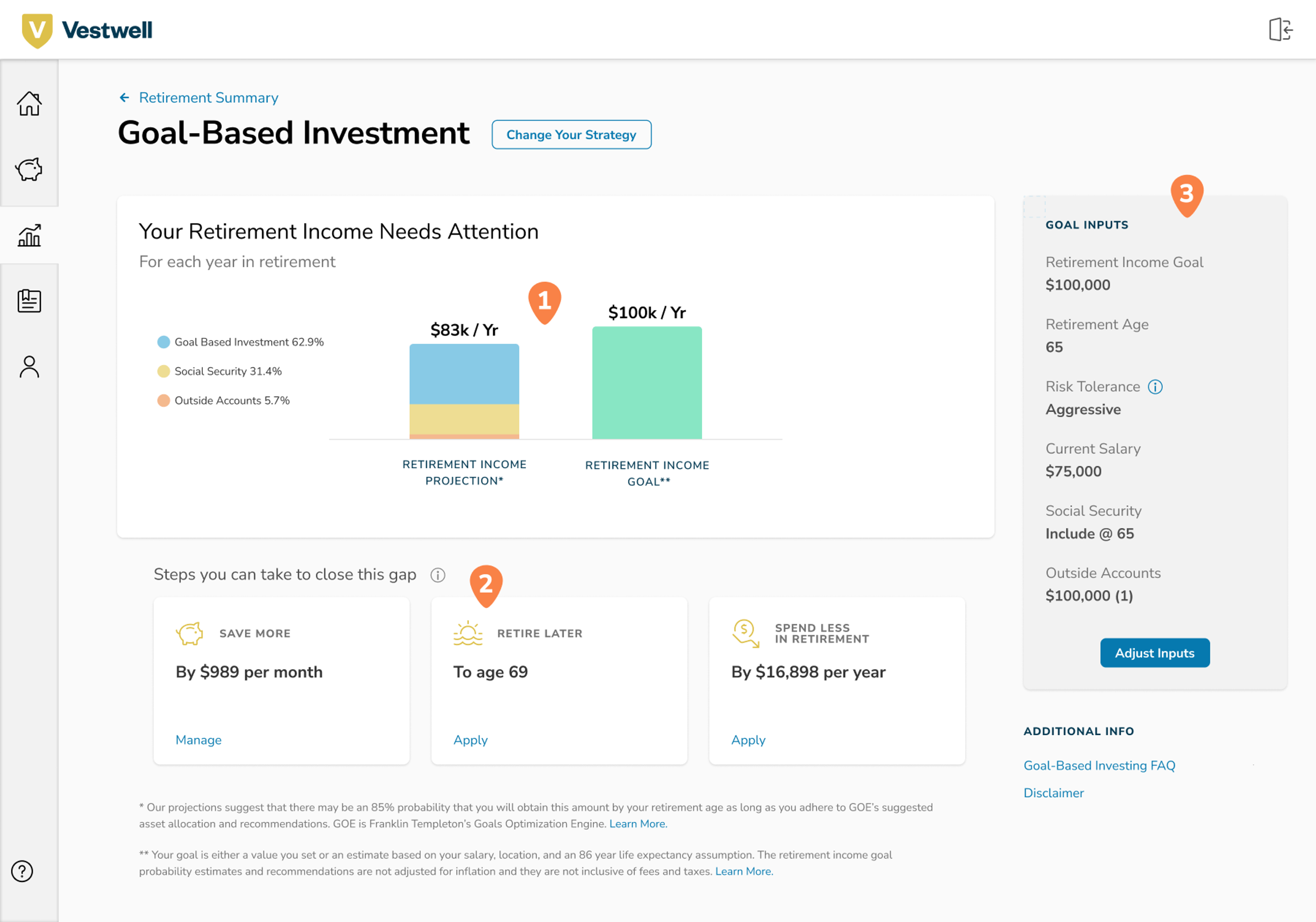Show Risk Tolerance info tooltip icon

(1155, 387)
